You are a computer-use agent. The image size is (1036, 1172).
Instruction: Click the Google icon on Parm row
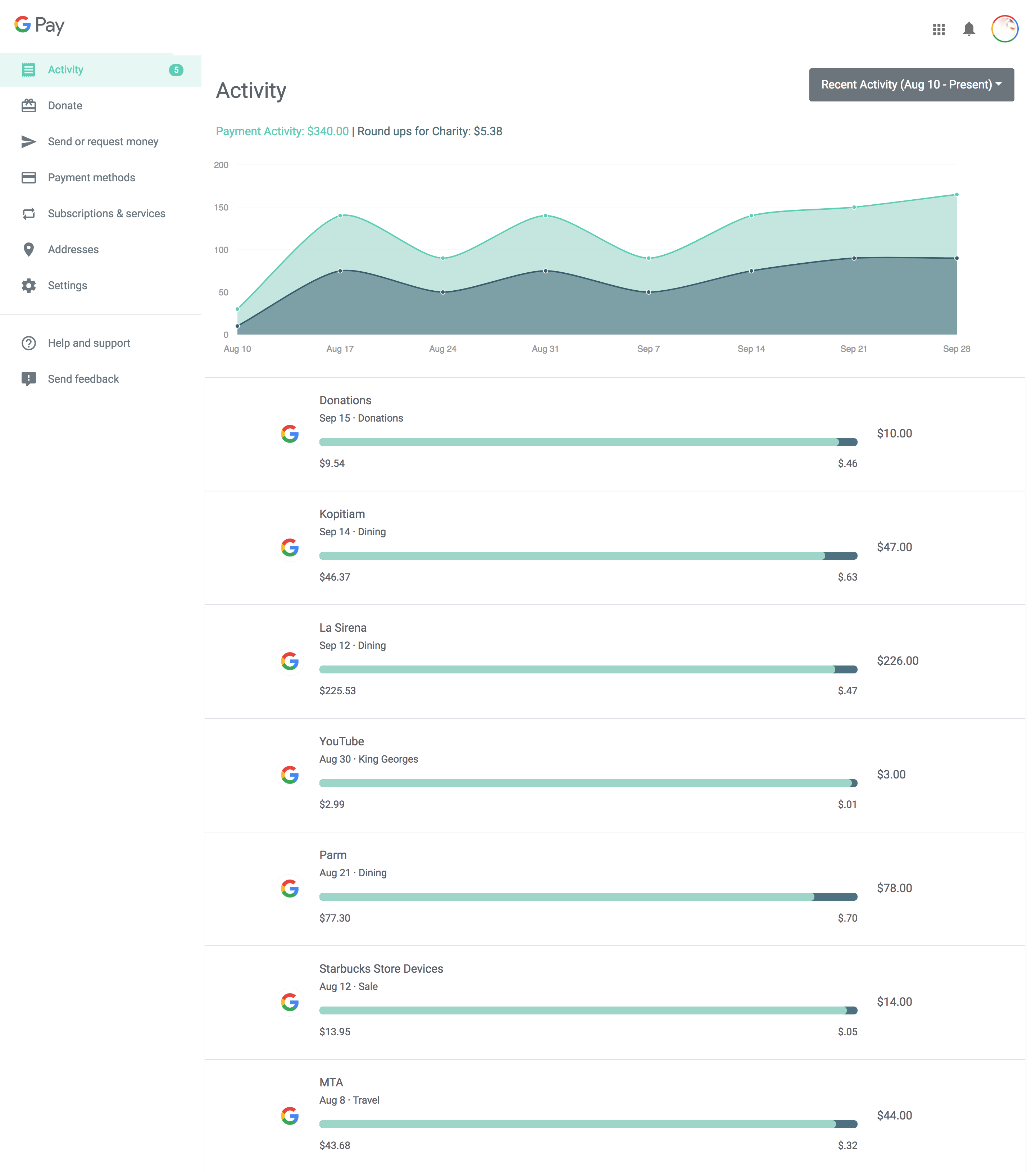click(290, 888)
